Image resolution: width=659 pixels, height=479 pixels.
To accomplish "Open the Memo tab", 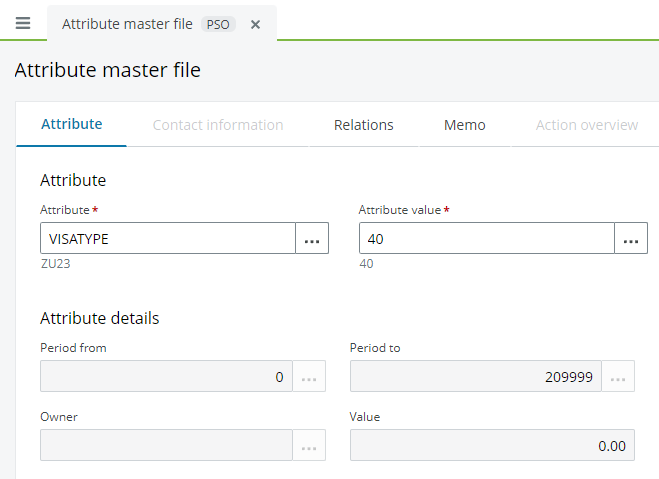I will tap(464, 125).
